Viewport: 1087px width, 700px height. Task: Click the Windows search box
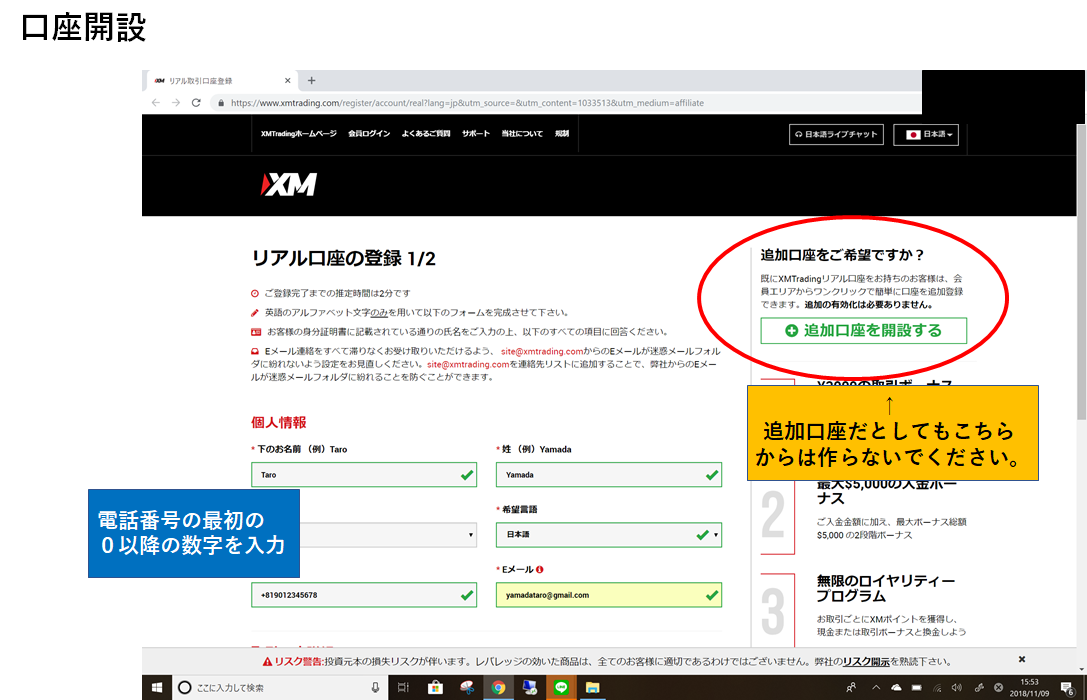coord(281,688)
